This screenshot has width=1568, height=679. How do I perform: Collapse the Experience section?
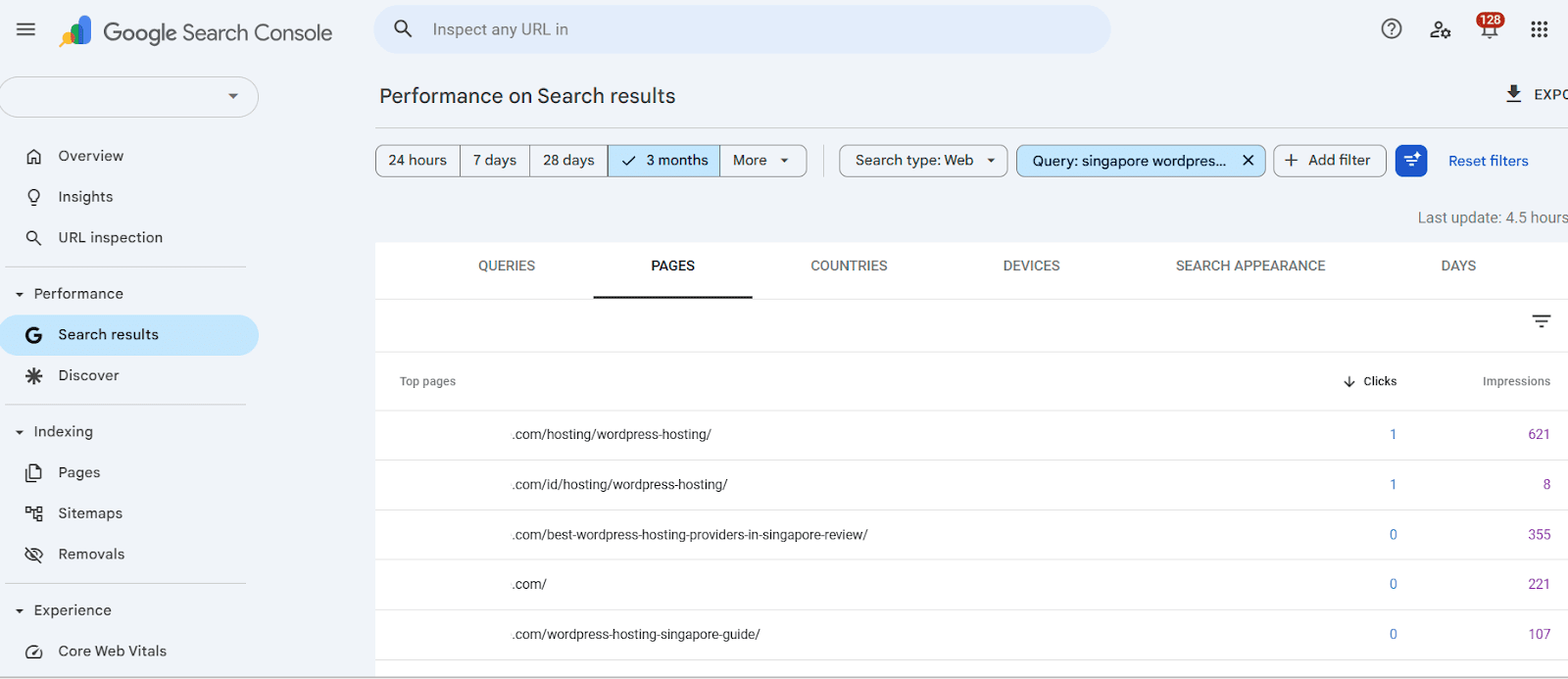coord(20,610)
